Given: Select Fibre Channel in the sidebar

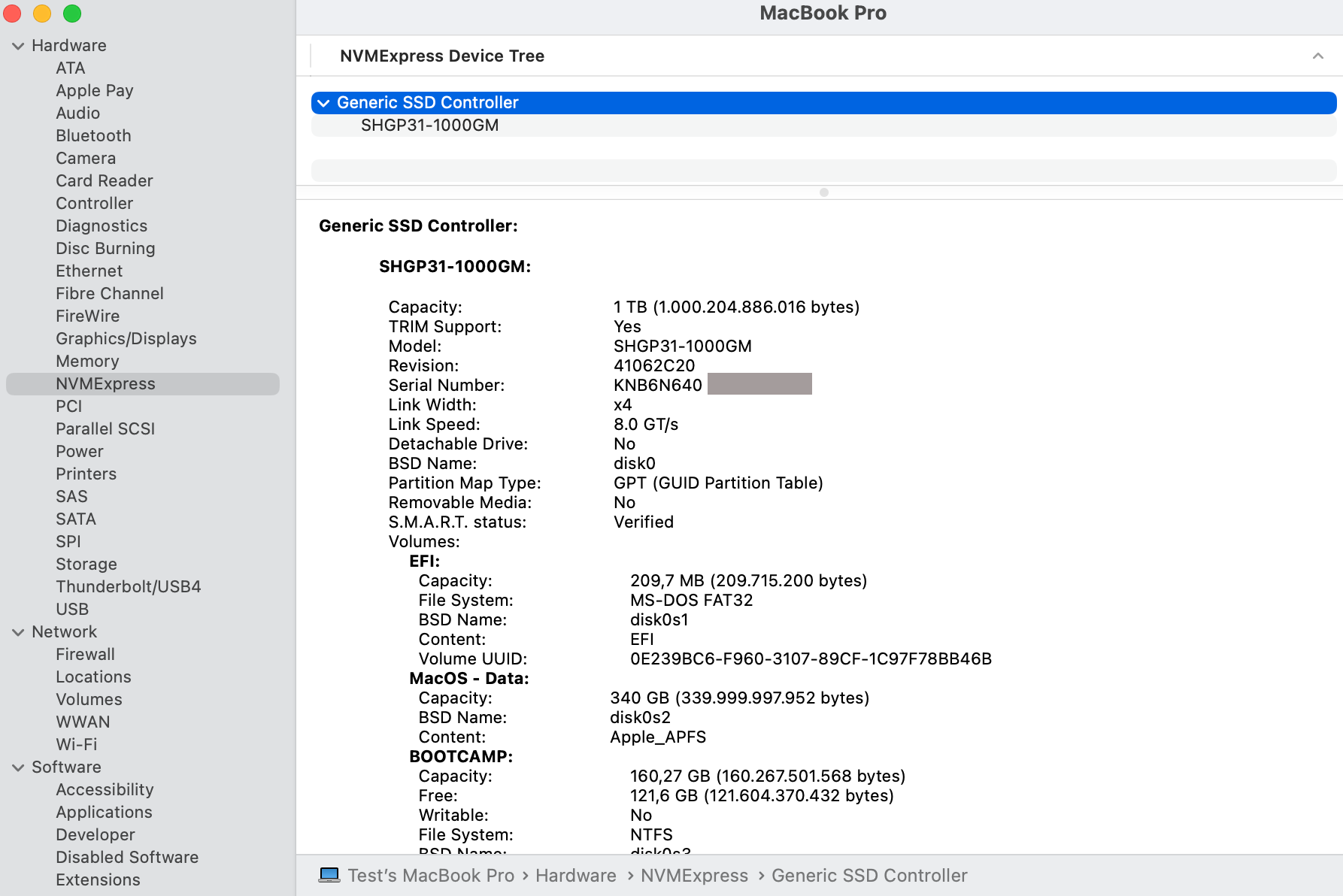Looking at the screenshot, I should click(x=110, y=294).
